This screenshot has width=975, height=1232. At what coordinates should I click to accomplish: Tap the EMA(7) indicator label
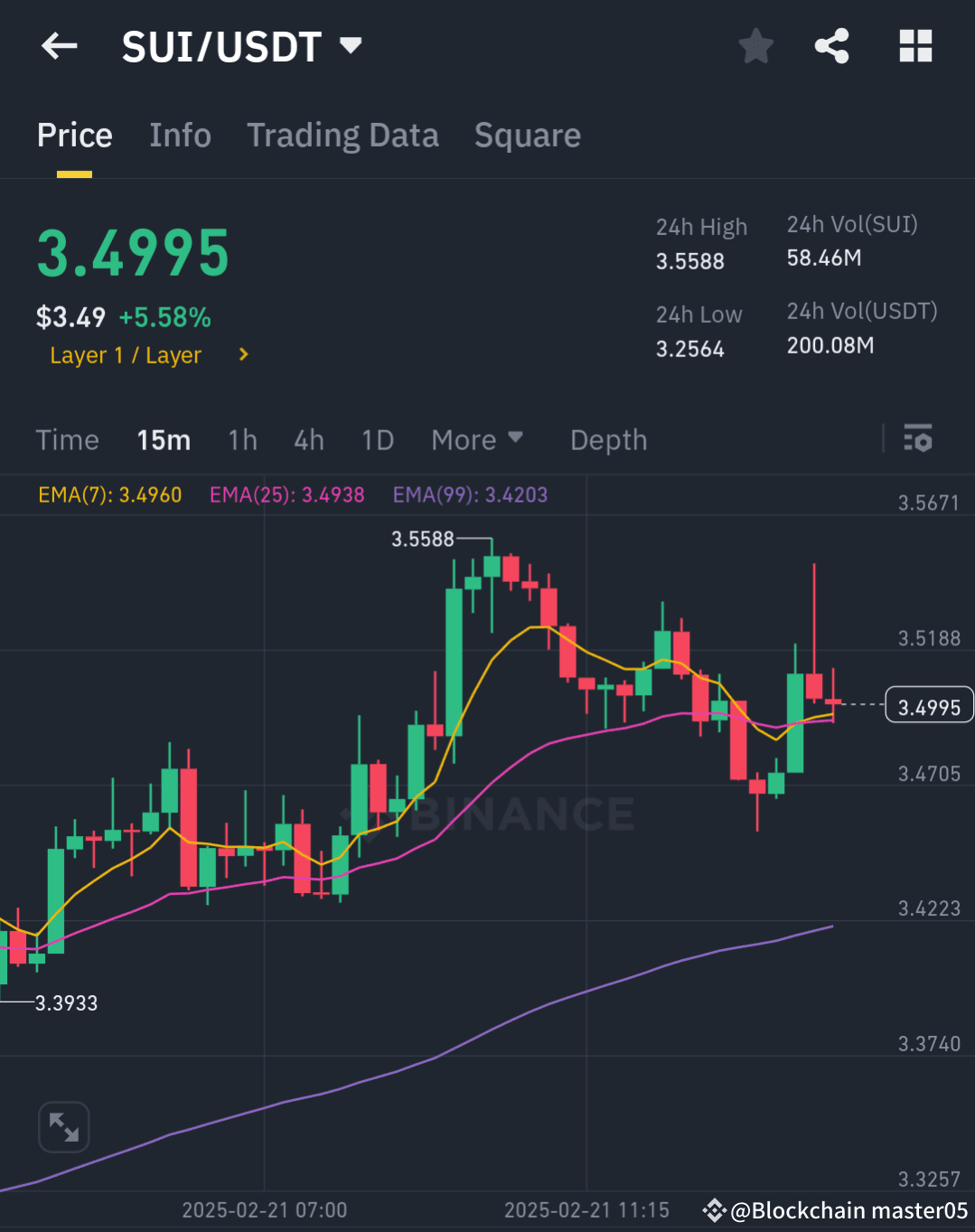(109, 494)
